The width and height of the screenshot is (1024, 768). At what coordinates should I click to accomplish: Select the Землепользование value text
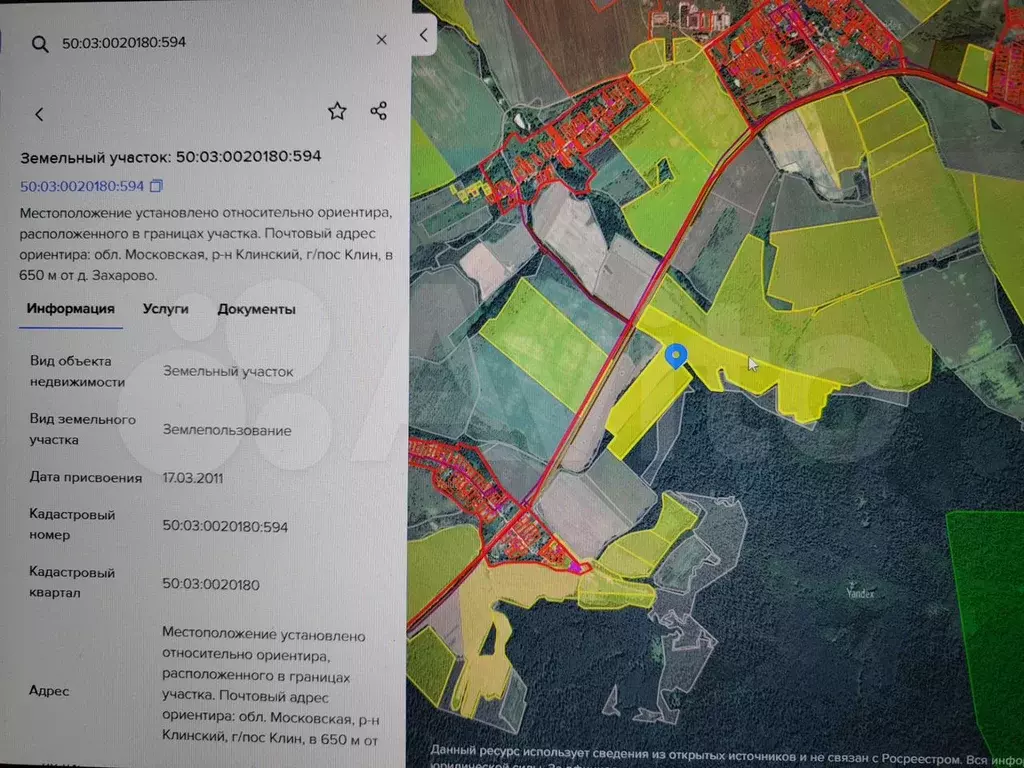click(x=227, y=430)
